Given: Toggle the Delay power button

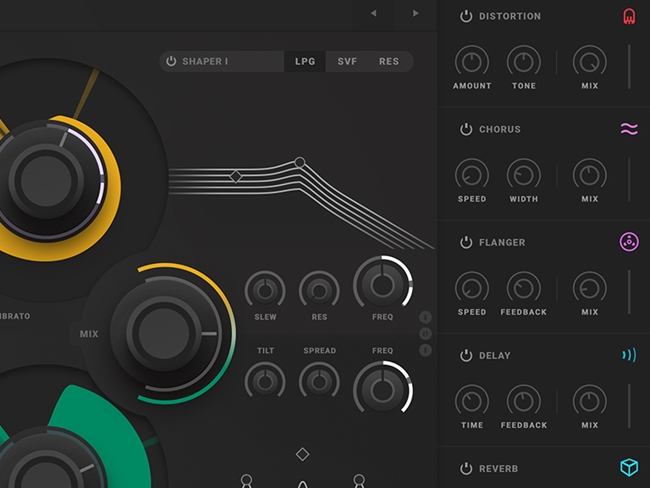Looking at the screenshot, I should pos(466,355).
